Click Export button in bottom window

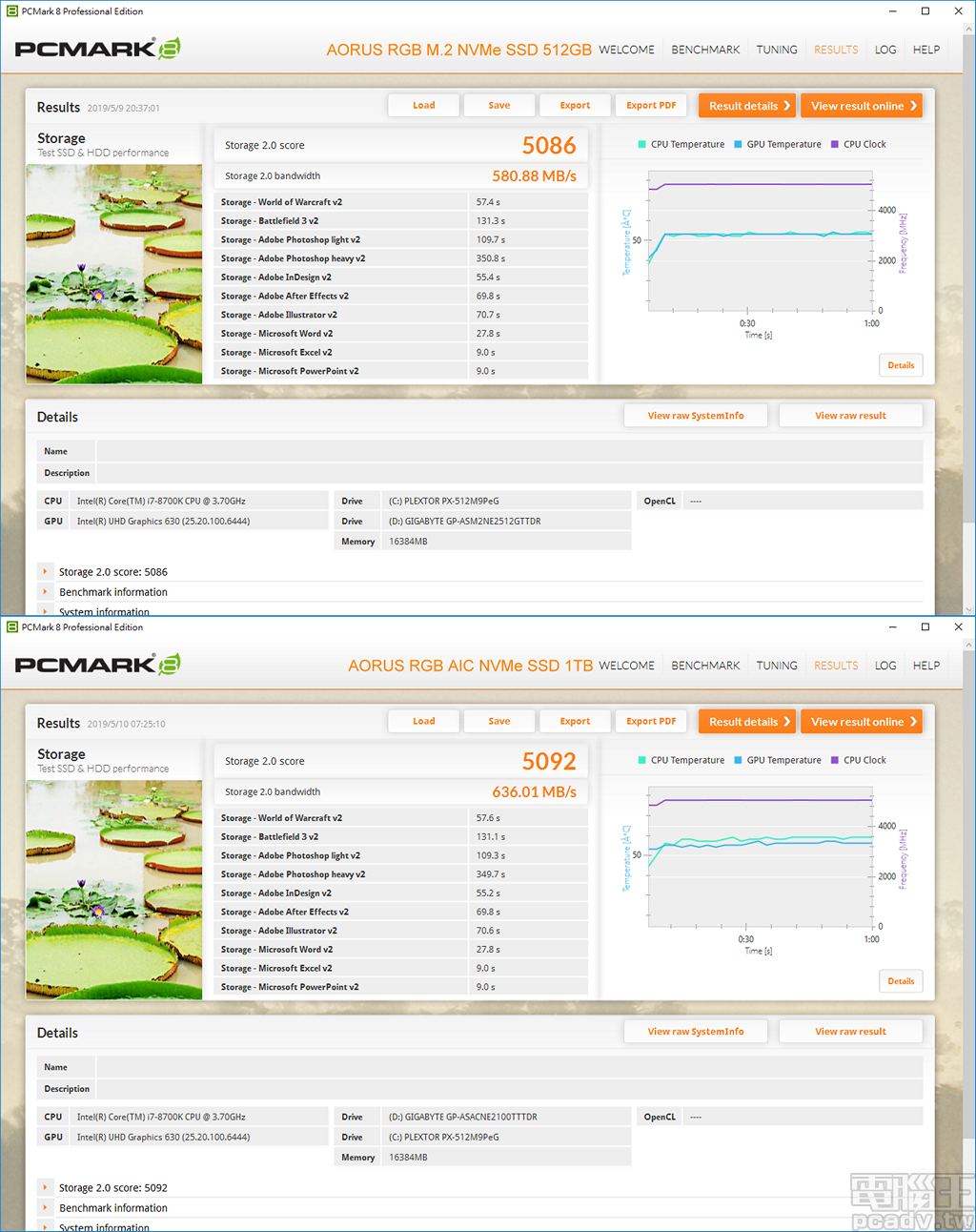pos(575,722)
